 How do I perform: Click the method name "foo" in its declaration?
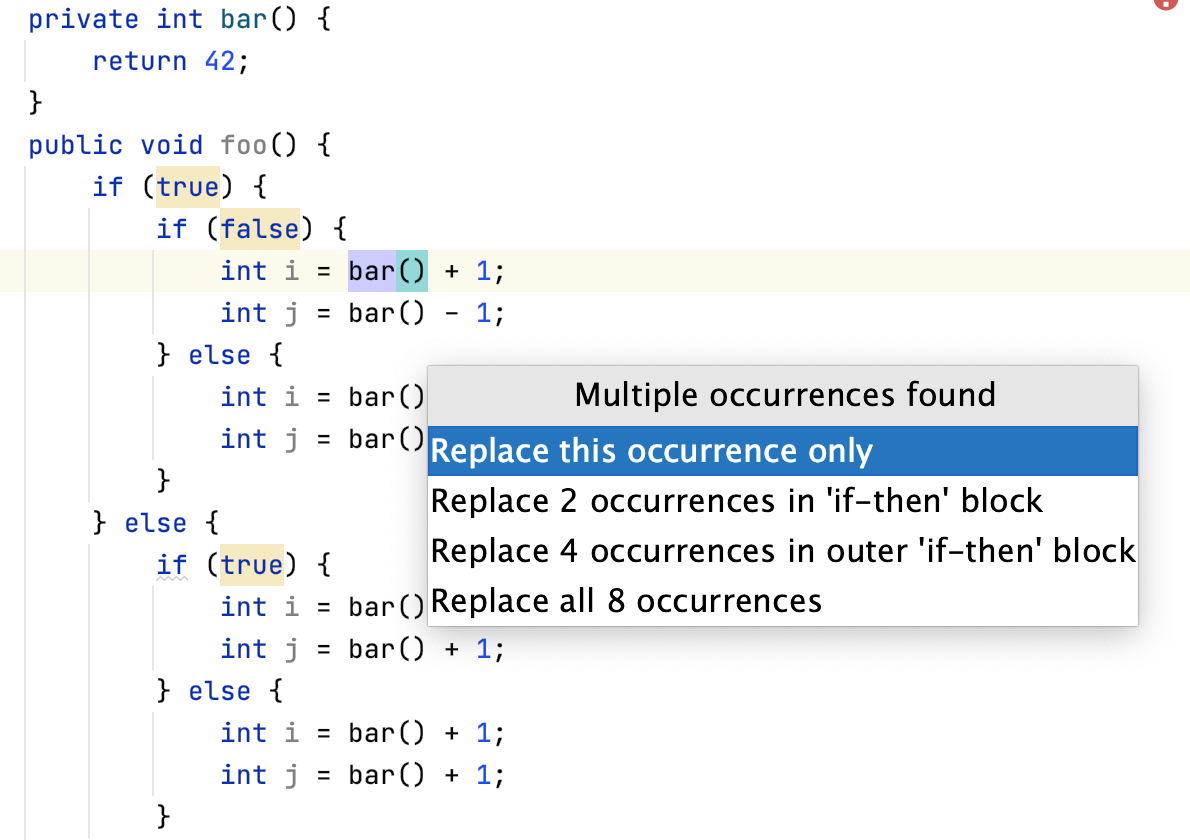(244, 146)
